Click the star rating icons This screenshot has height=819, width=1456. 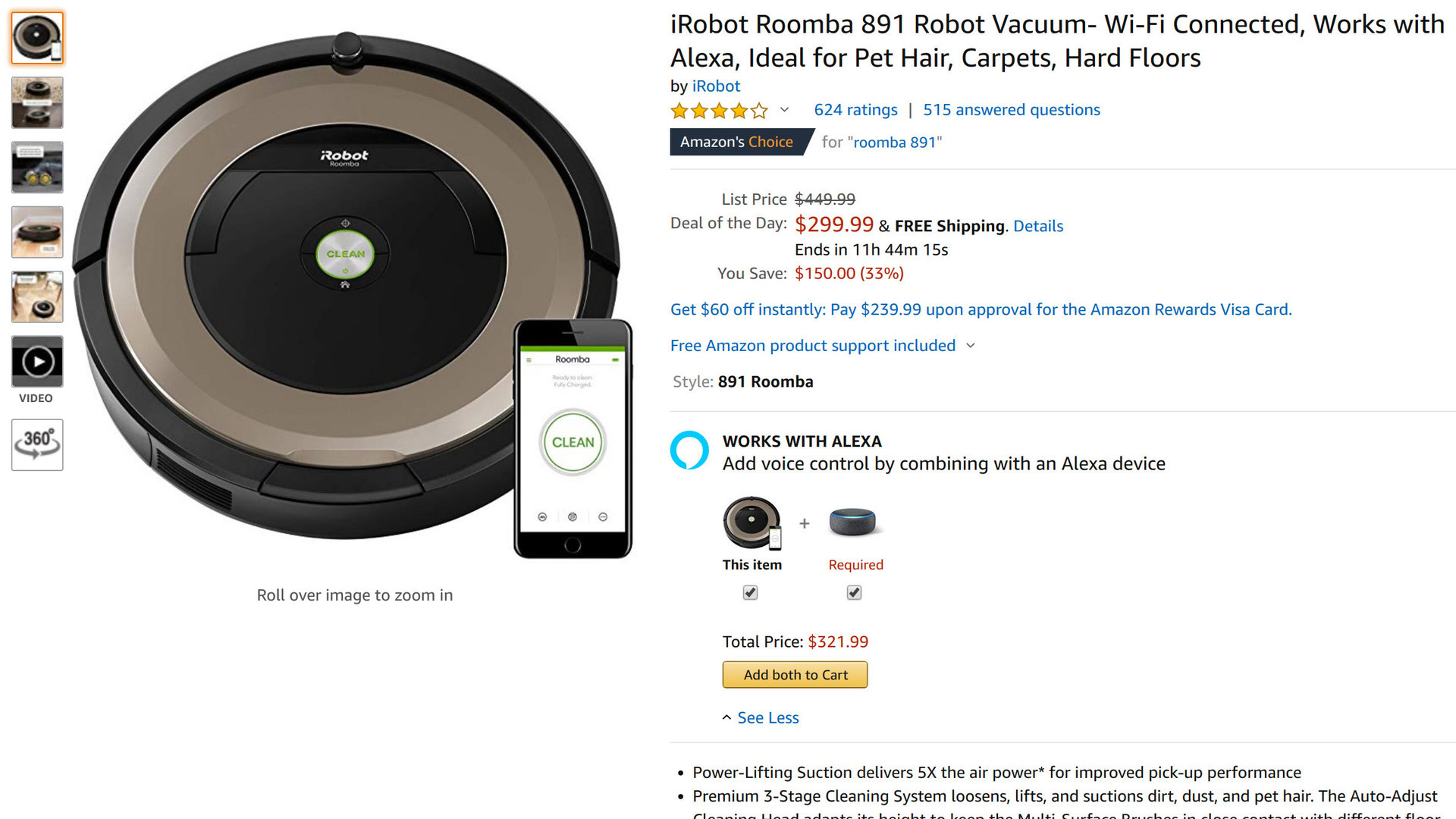tap(719, 111)
